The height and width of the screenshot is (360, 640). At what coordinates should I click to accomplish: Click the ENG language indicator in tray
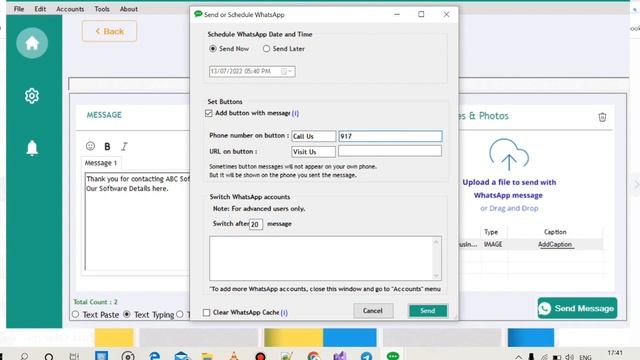[x=585, y=358]
